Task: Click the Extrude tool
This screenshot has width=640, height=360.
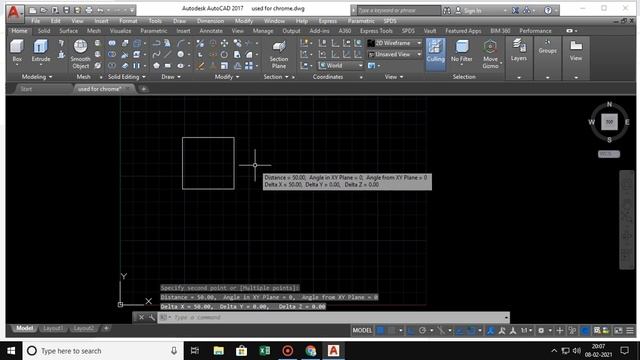Action: [41, 50]
